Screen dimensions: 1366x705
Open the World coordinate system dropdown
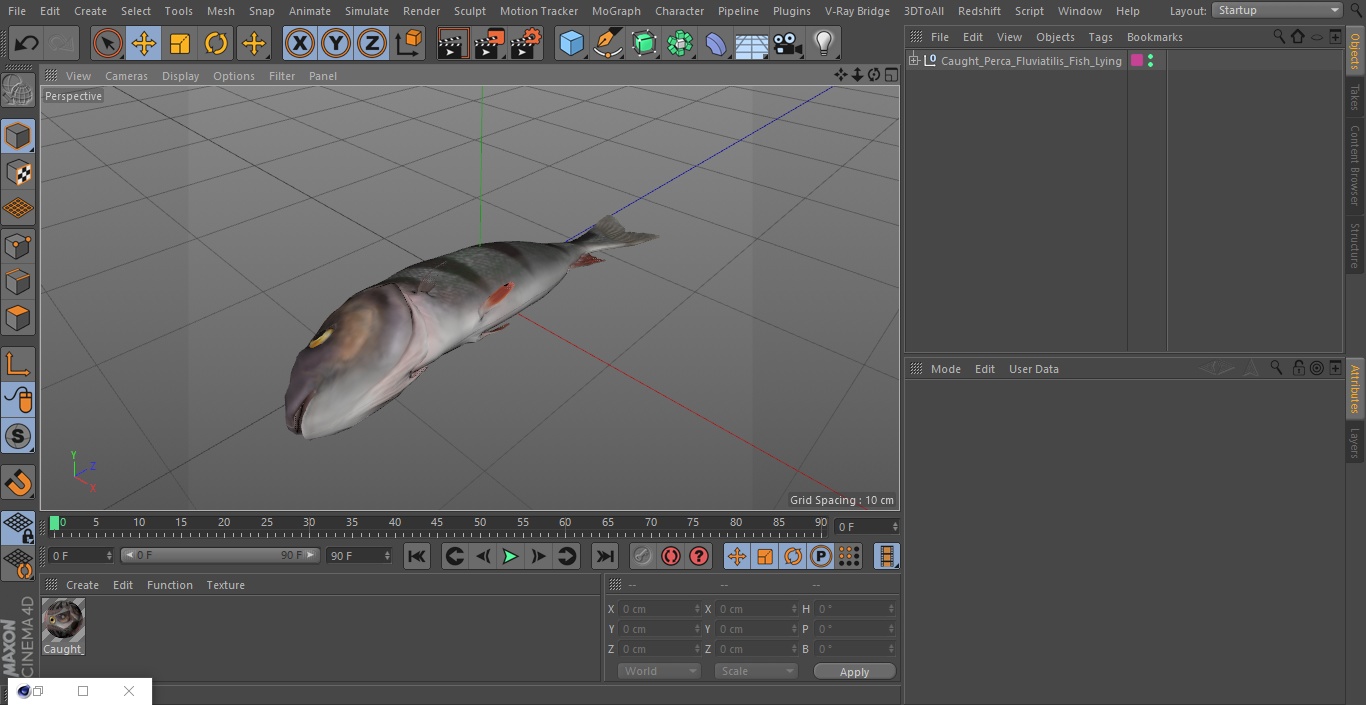659,671
